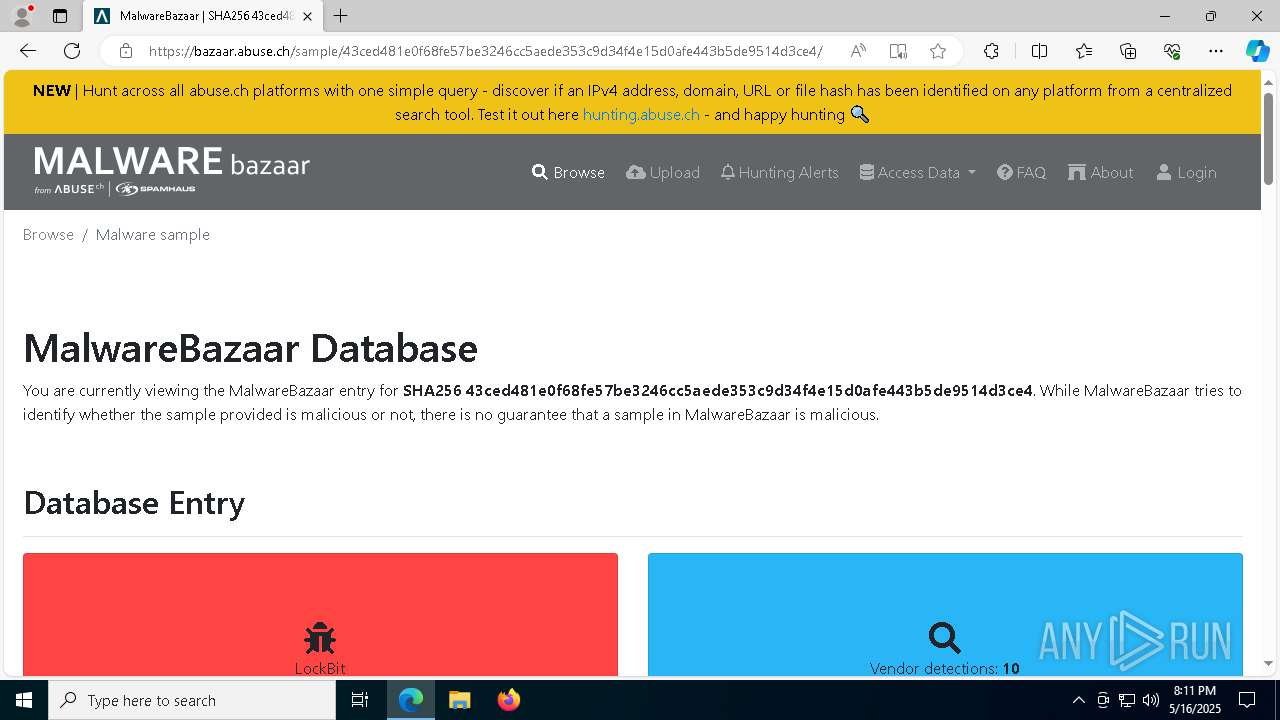Open Login page
Screen dimensions: 1280x720
coord(1186,172)
